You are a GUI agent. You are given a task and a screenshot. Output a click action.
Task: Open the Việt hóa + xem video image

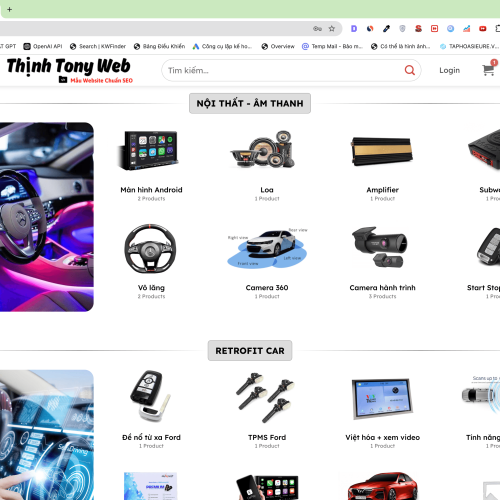382,399
